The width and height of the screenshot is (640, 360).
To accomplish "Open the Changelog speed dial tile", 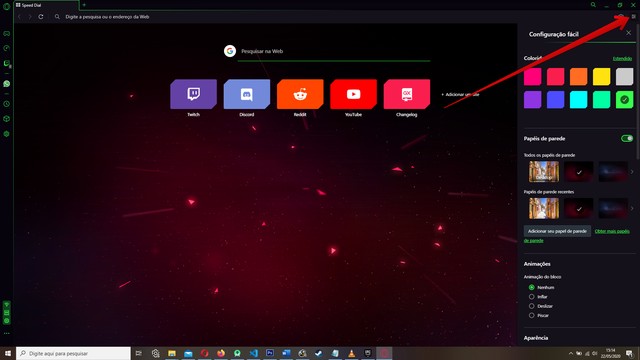I will (407, 94).
